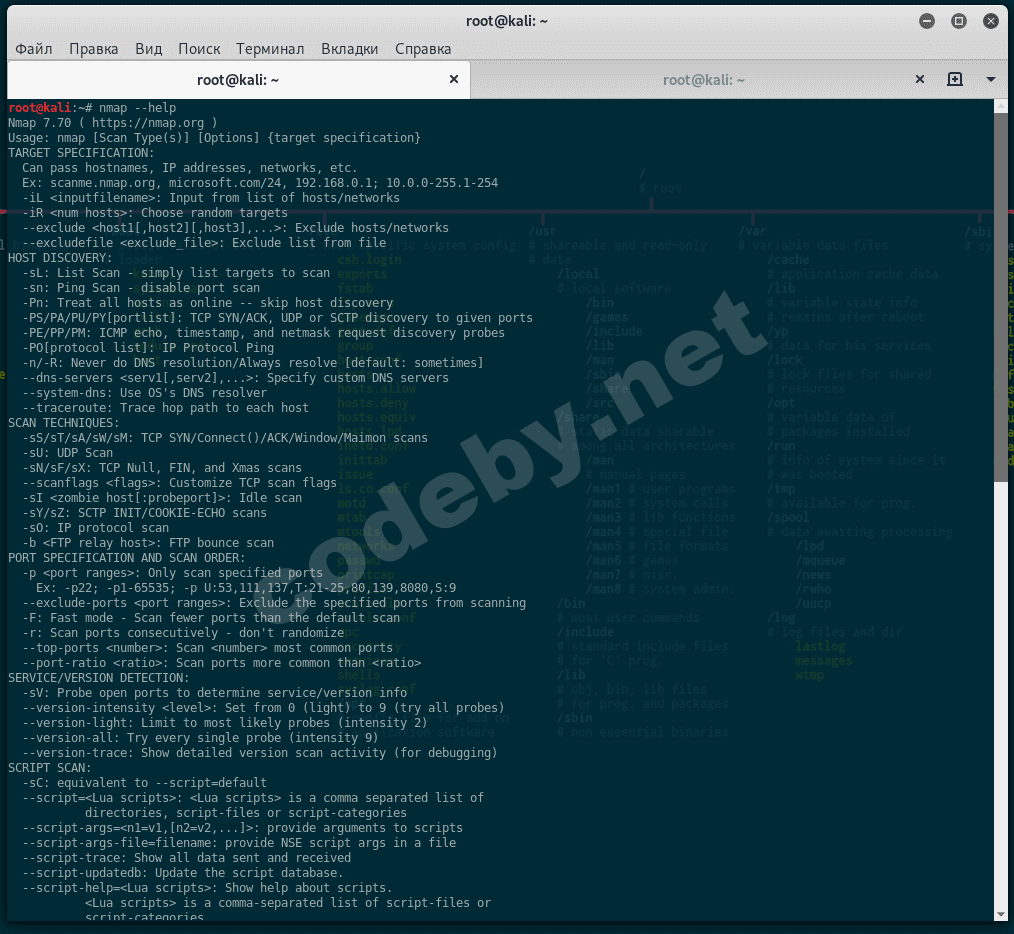Click the '--traceroute' option line

pos(166,407)
